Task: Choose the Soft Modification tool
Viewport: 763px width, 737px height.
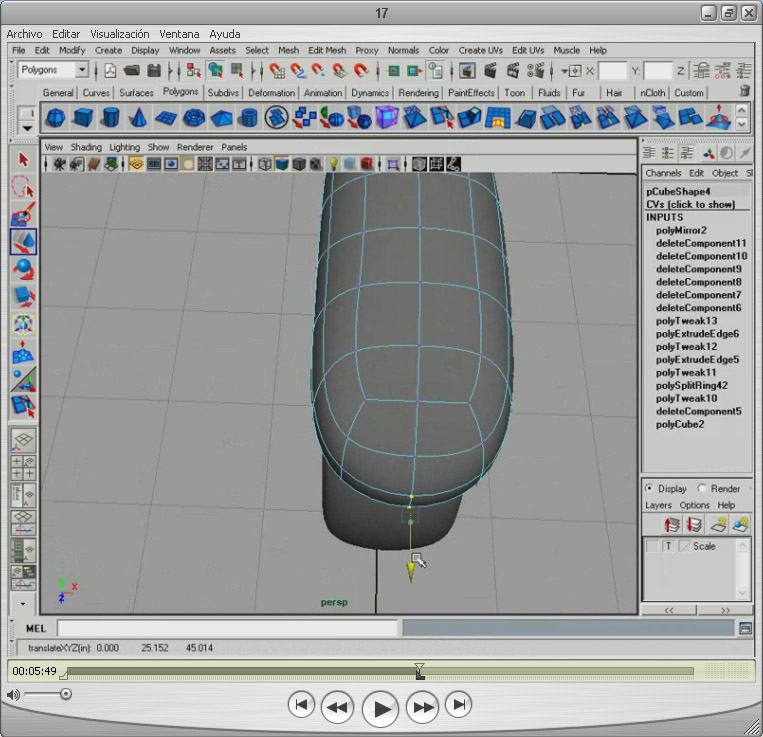Action: coord(23,352)
